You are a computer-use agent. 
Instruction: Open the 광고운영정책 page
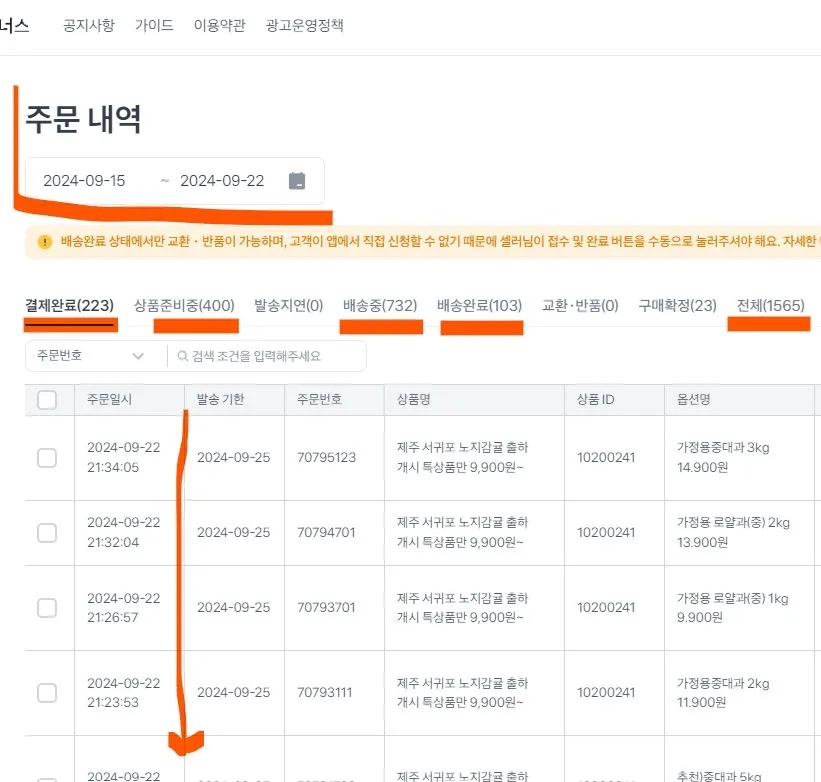pos(304,25)
